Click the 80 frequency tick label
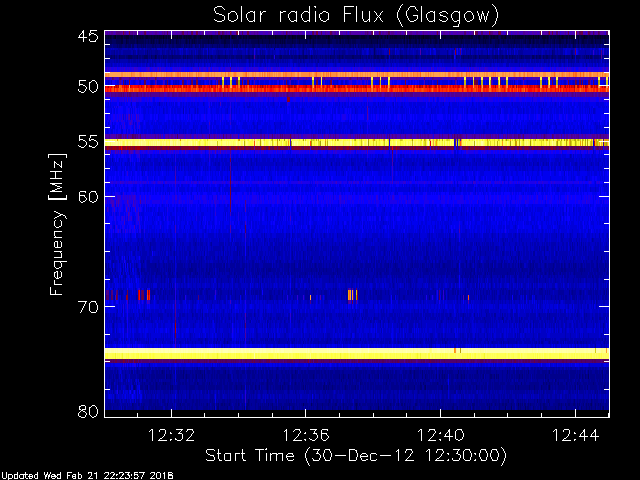Viewport: 640px width, 480px height. coord(88,411)
